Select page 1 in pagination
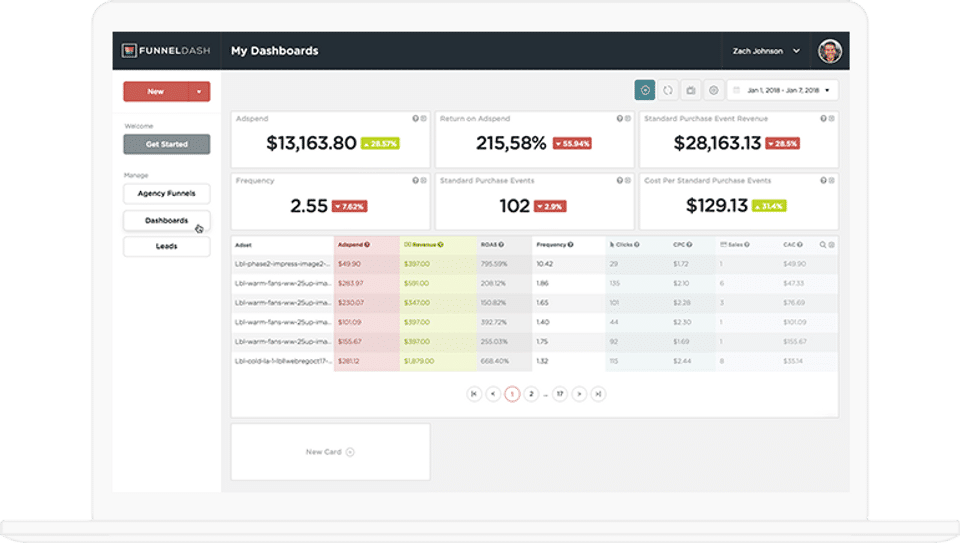 tap(512, 394)
